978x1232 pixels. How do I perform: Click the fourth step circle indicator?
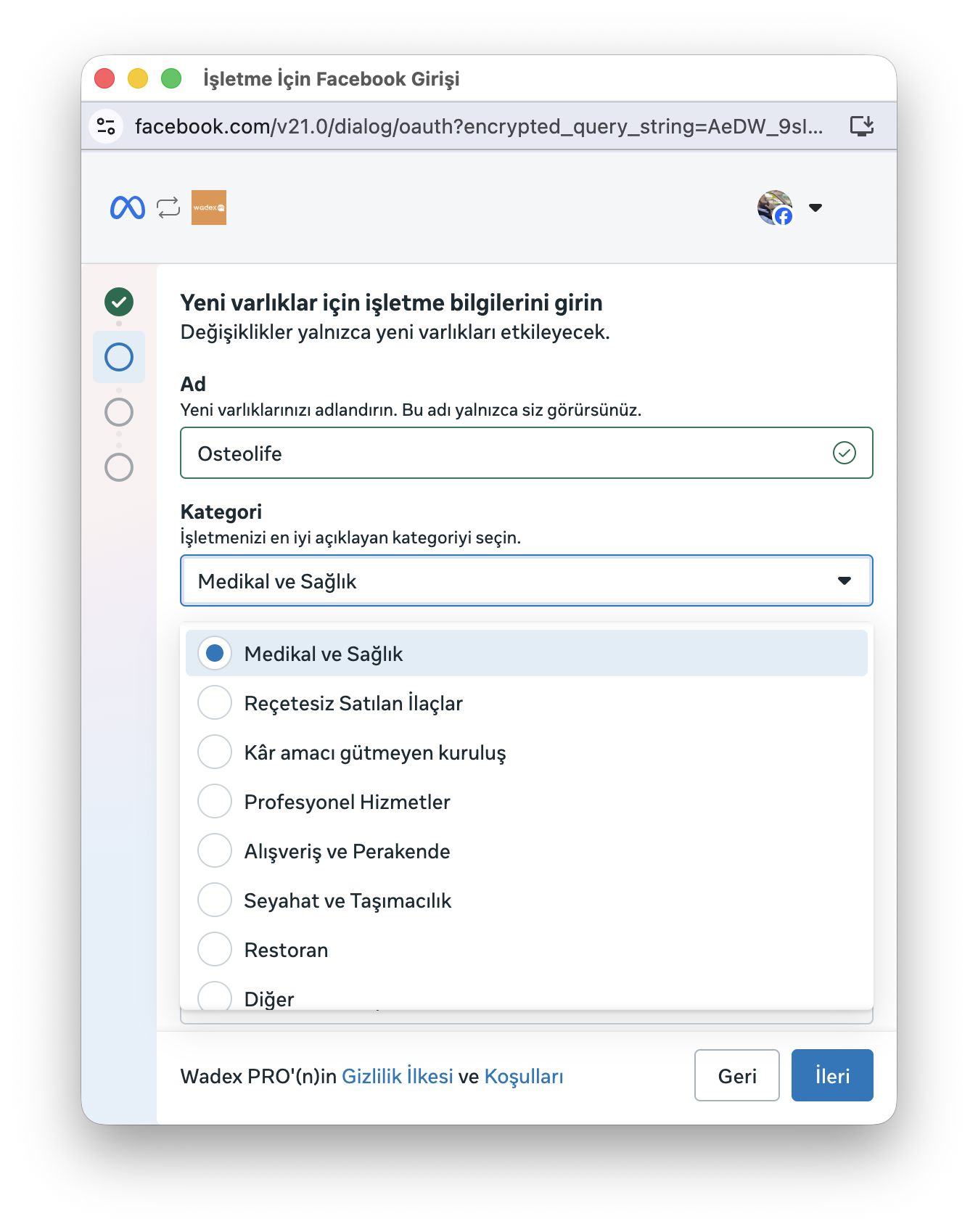119,467
